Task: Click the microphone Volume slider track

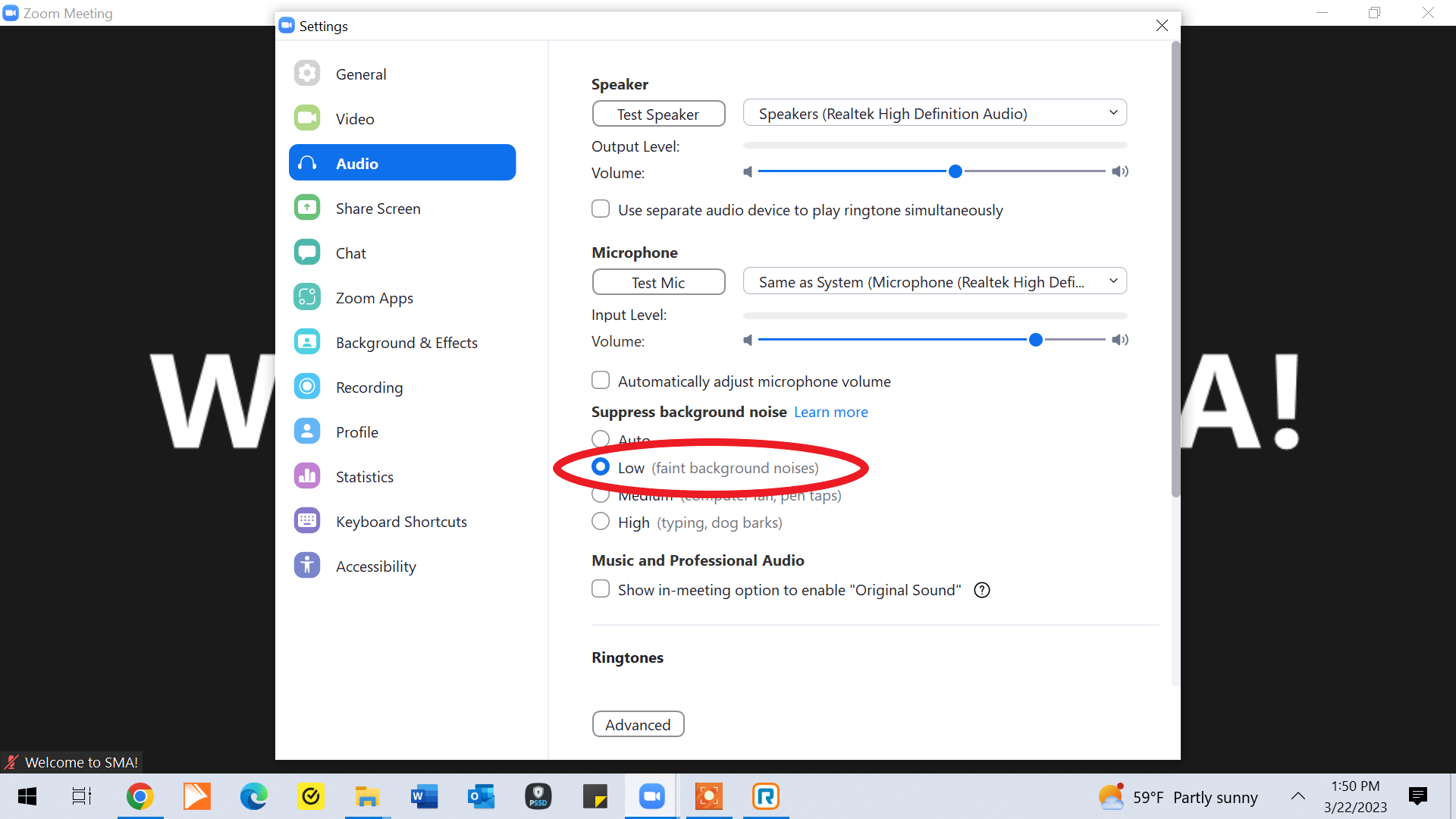Action: click(931, 340)
